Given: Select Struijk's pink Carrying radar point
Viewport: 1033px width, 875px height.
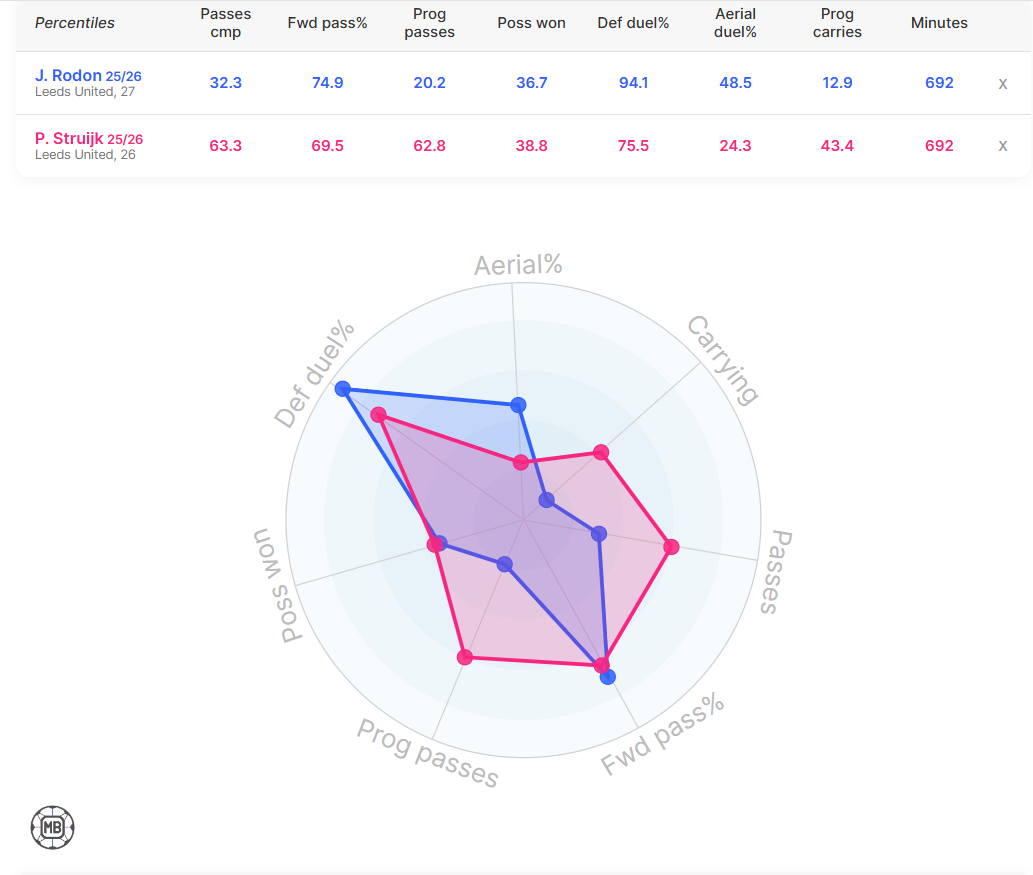Looking at the screenshot, I should 601,453.
